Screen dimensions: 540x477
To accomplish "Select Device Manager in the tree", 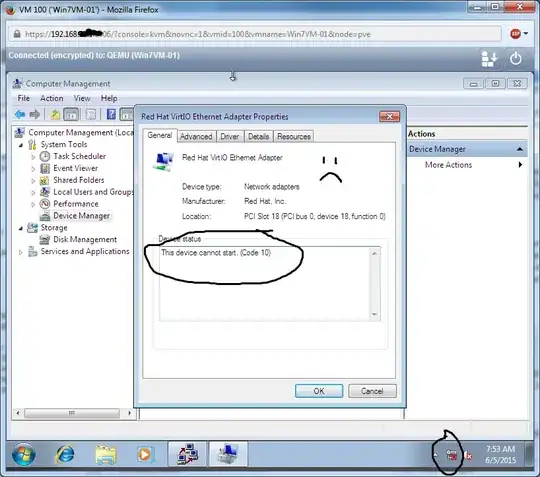I will (81, 216).
